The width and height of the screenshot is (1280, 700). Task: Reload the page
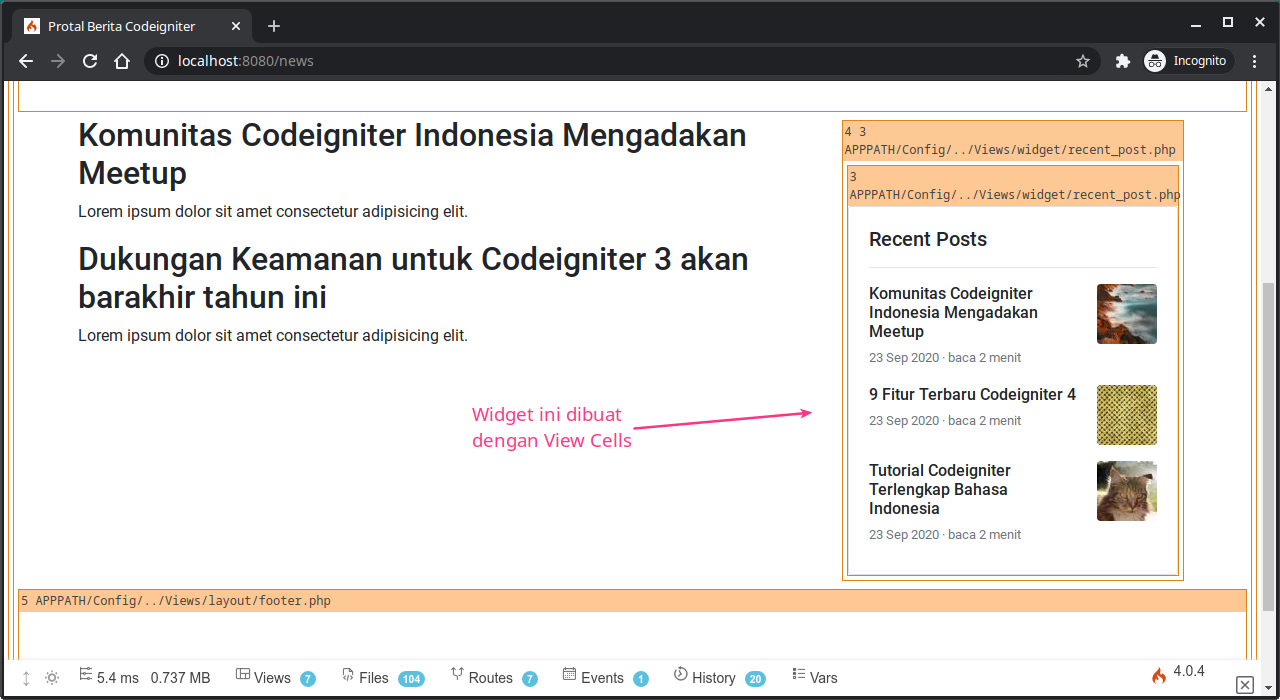(x=90, y=61)
